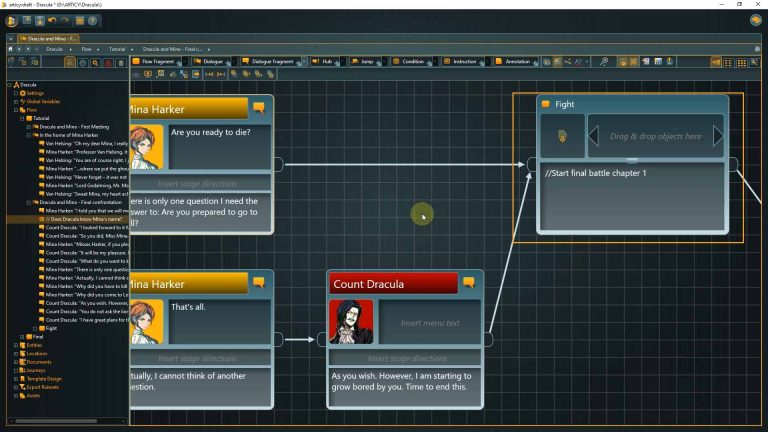Select the Export Rulesets item in navigator
This screenshot has width=768, height=432.
point(43,387)
